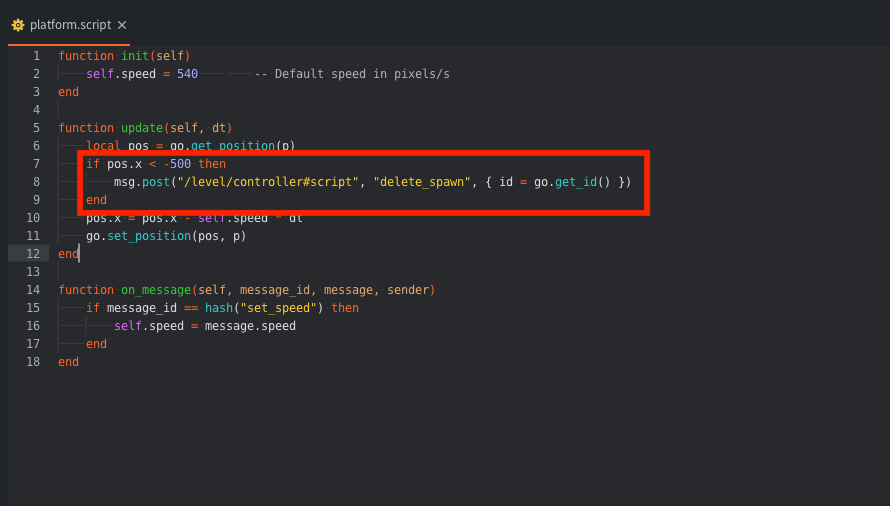Image resolution: width=890 pixels, height=506 pixels.
Task: Click line number 5 in the gutter
Action: 36,128
